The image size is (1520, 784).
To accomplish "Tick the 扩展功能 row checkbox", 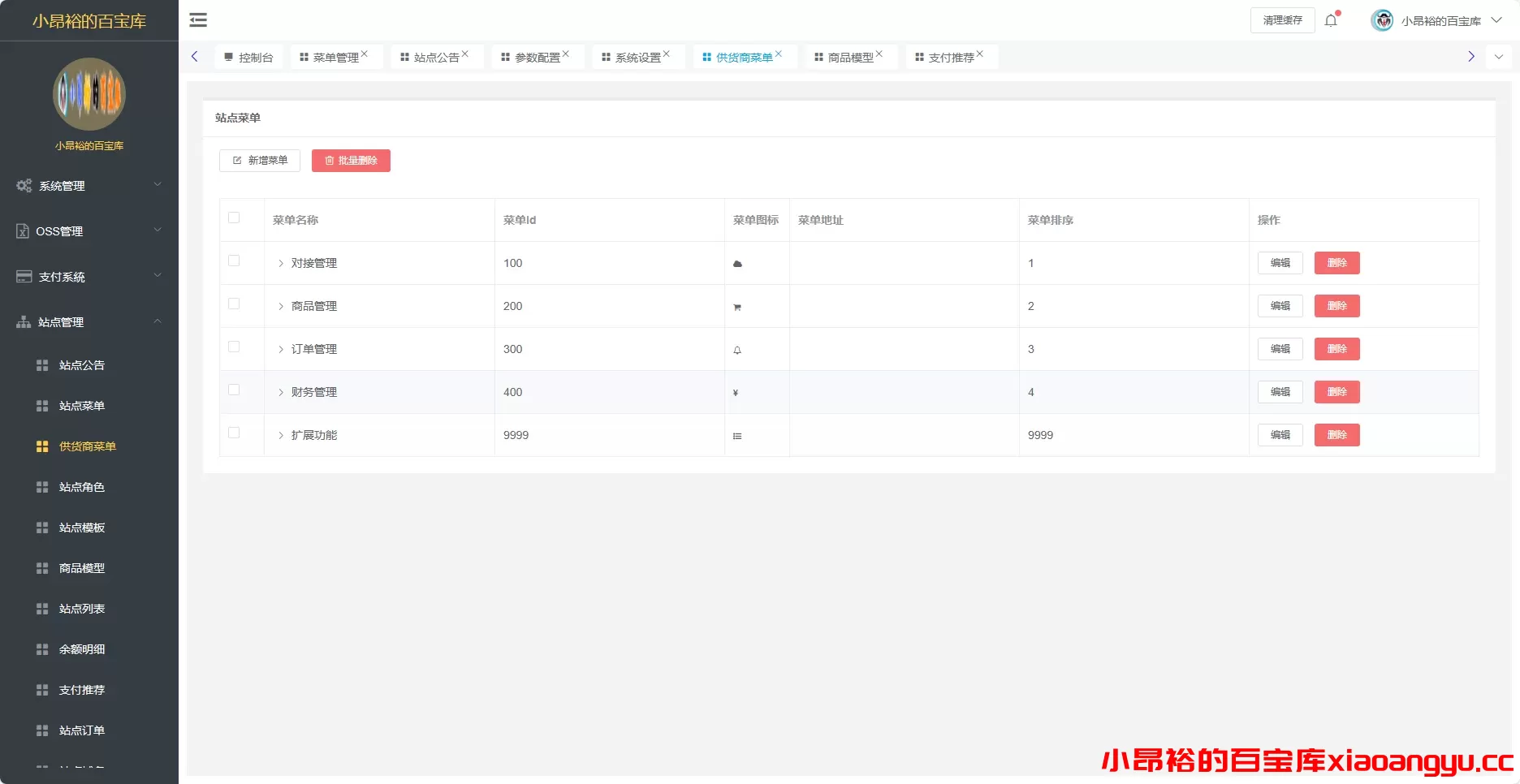I will [234, 433].
